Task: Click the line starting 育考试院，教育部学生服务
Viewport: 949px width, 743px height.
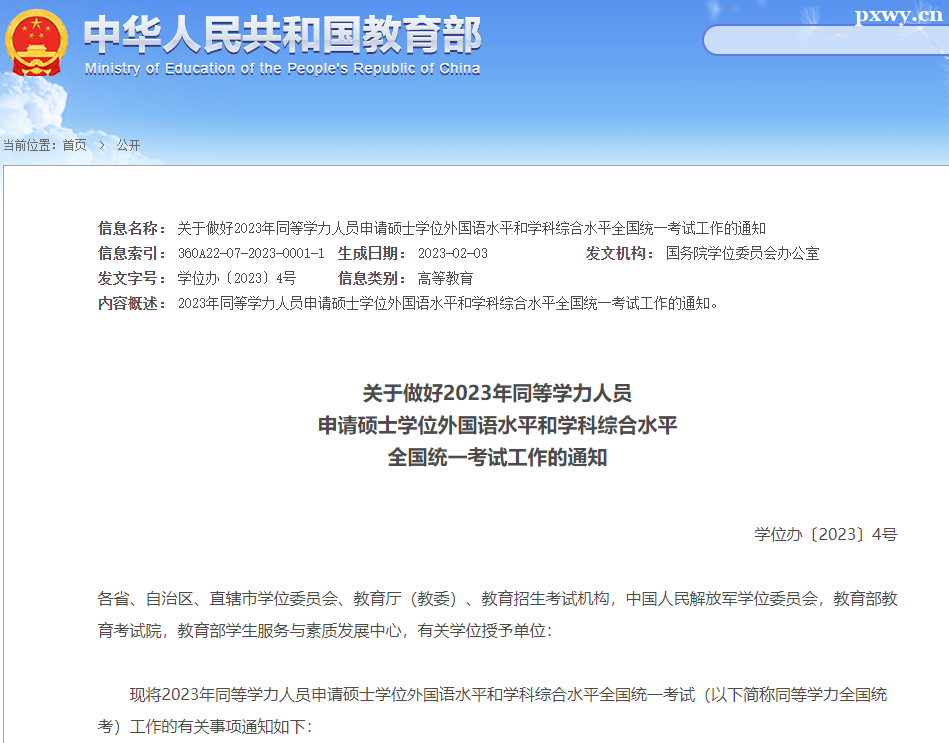Action: 324,631
